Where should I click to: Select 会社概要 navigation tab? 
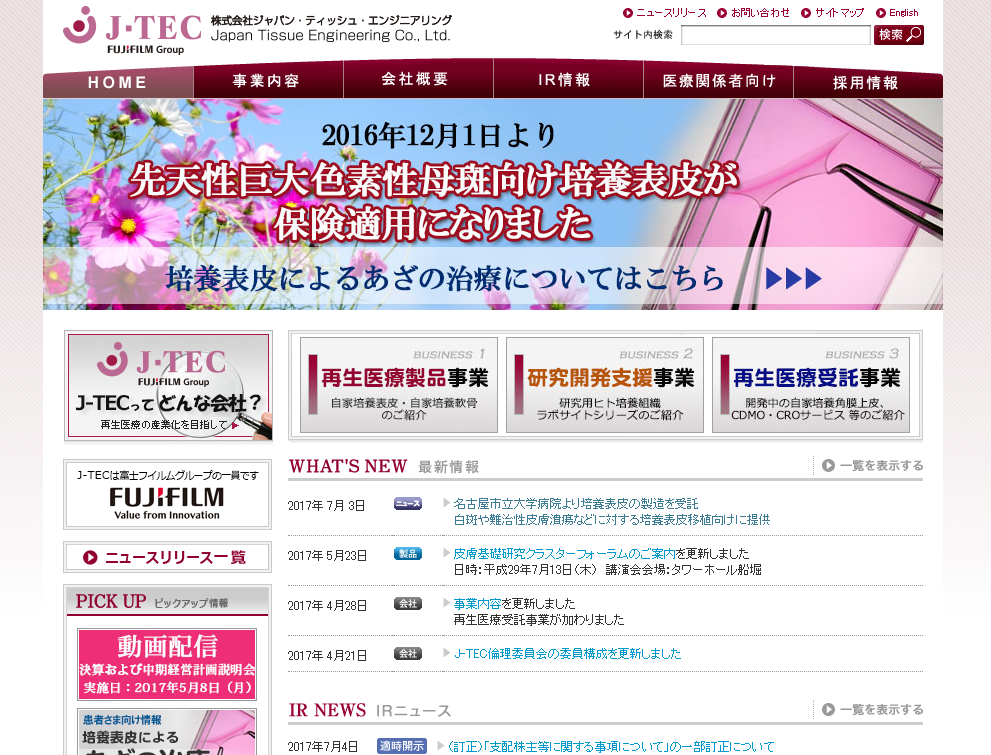pos(418,79)
